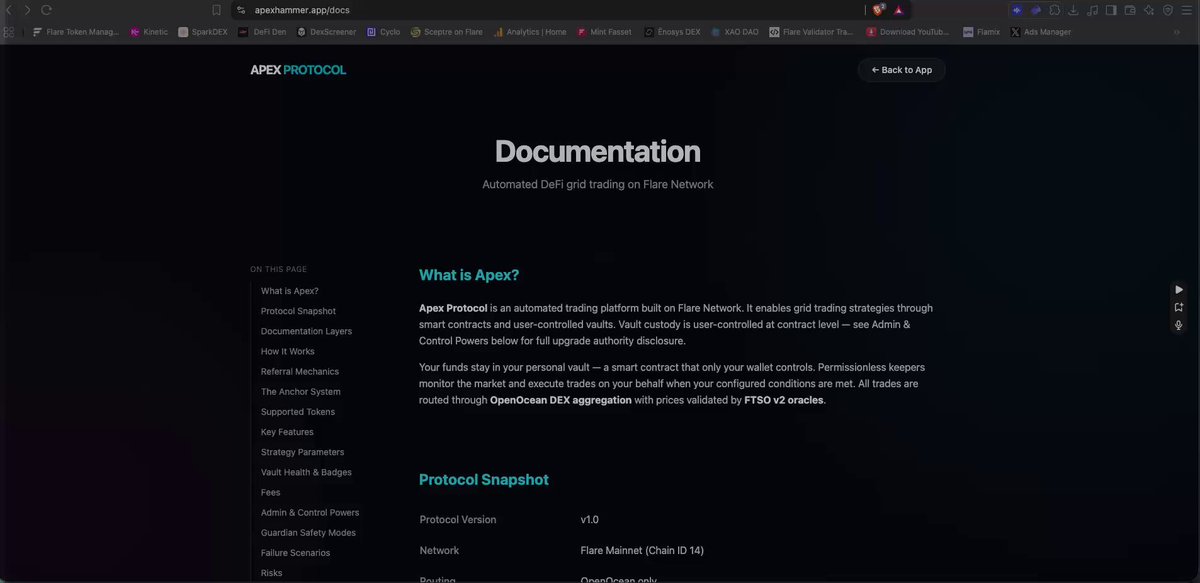Jump to Strategy Parameters section
This screenshot has width=1200, height=583.
coord(302,452)
